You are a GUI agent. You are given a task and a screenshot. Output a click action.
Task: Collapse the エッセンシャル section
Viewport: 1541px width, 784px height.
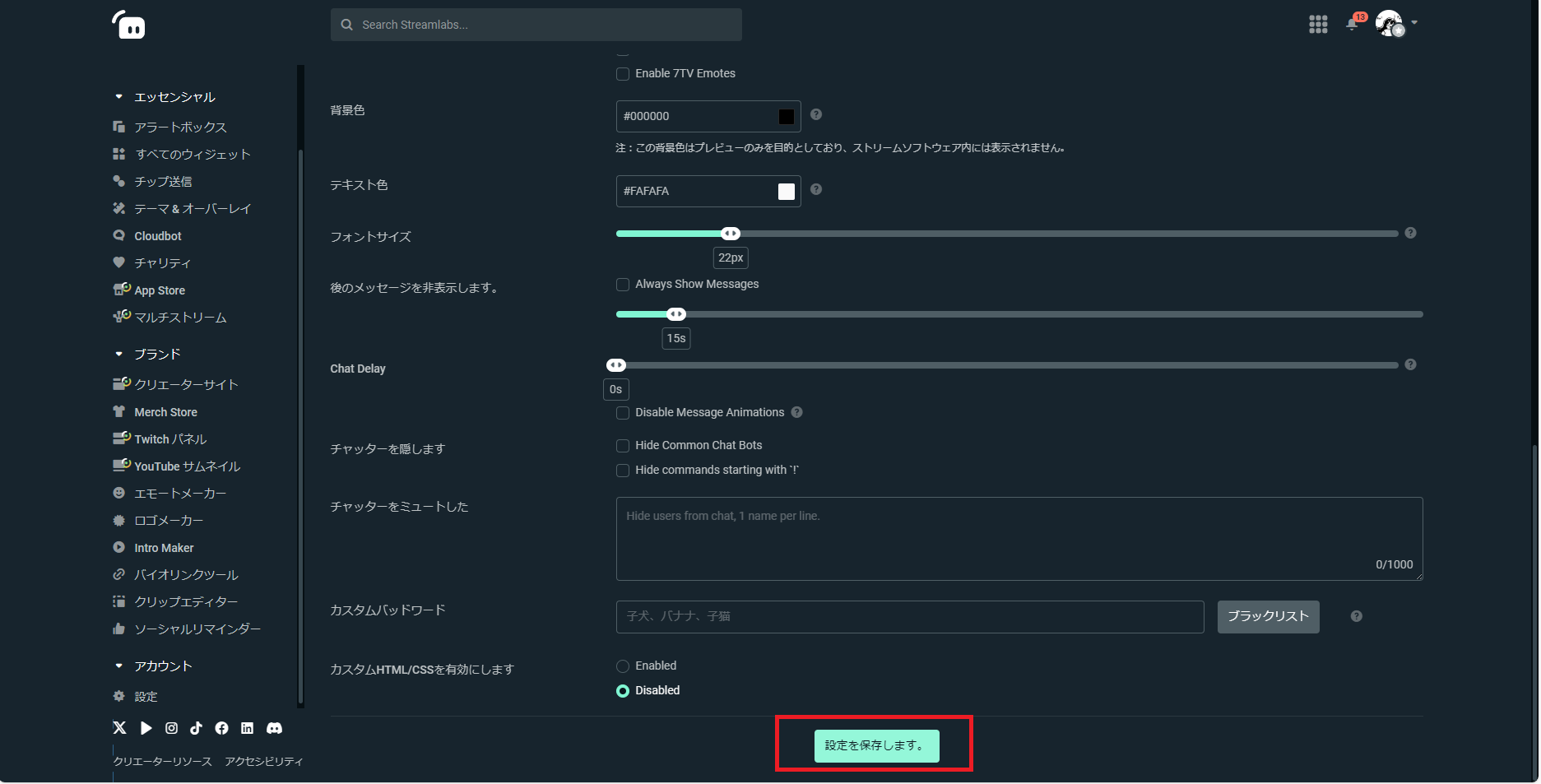point(118,97)
